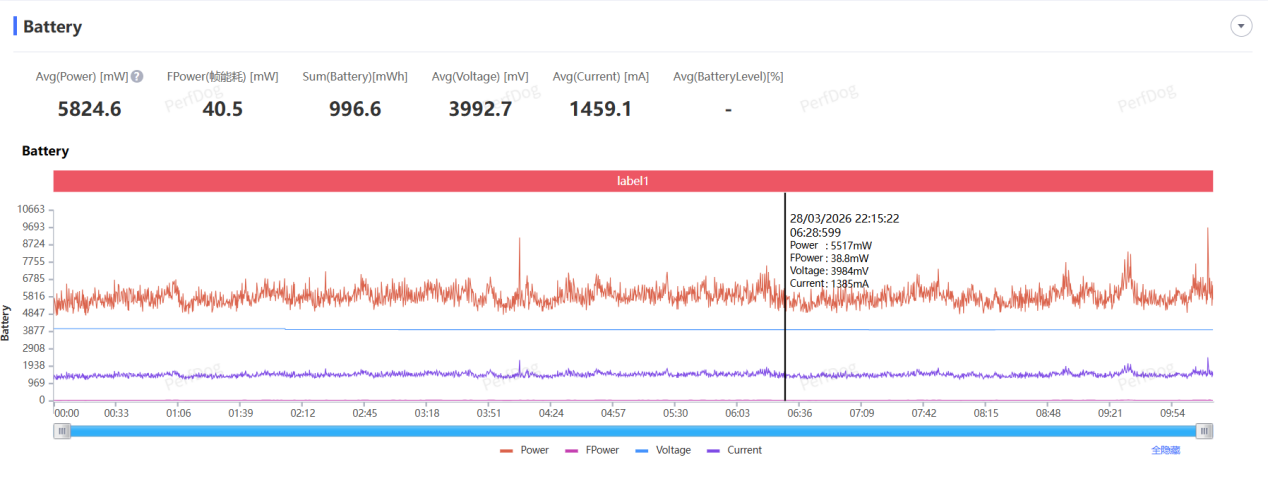
Task: Click the left handle of the time range slider
Action: (63, 431)
